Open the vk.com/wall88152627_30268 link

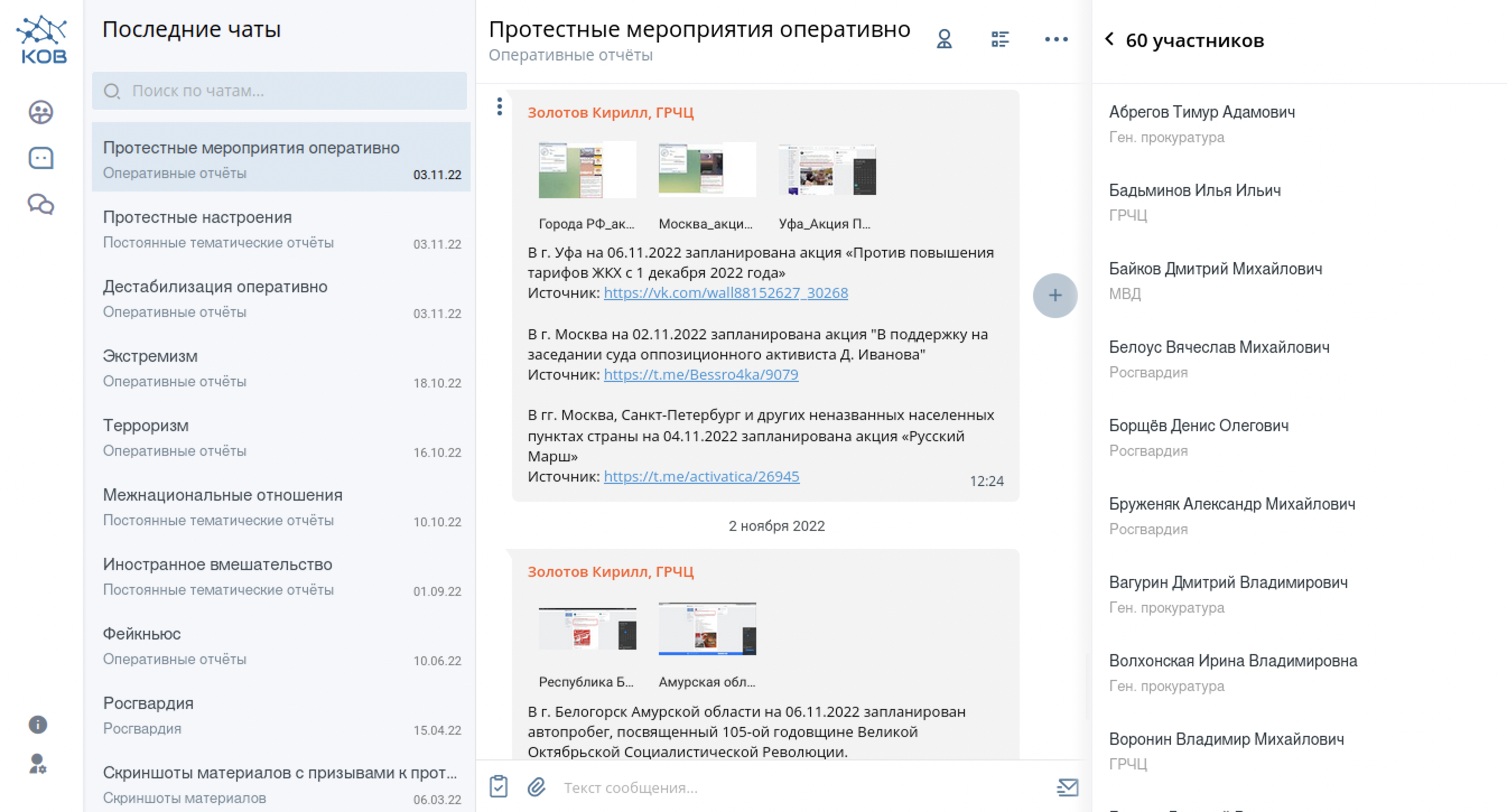coord(725,293)
